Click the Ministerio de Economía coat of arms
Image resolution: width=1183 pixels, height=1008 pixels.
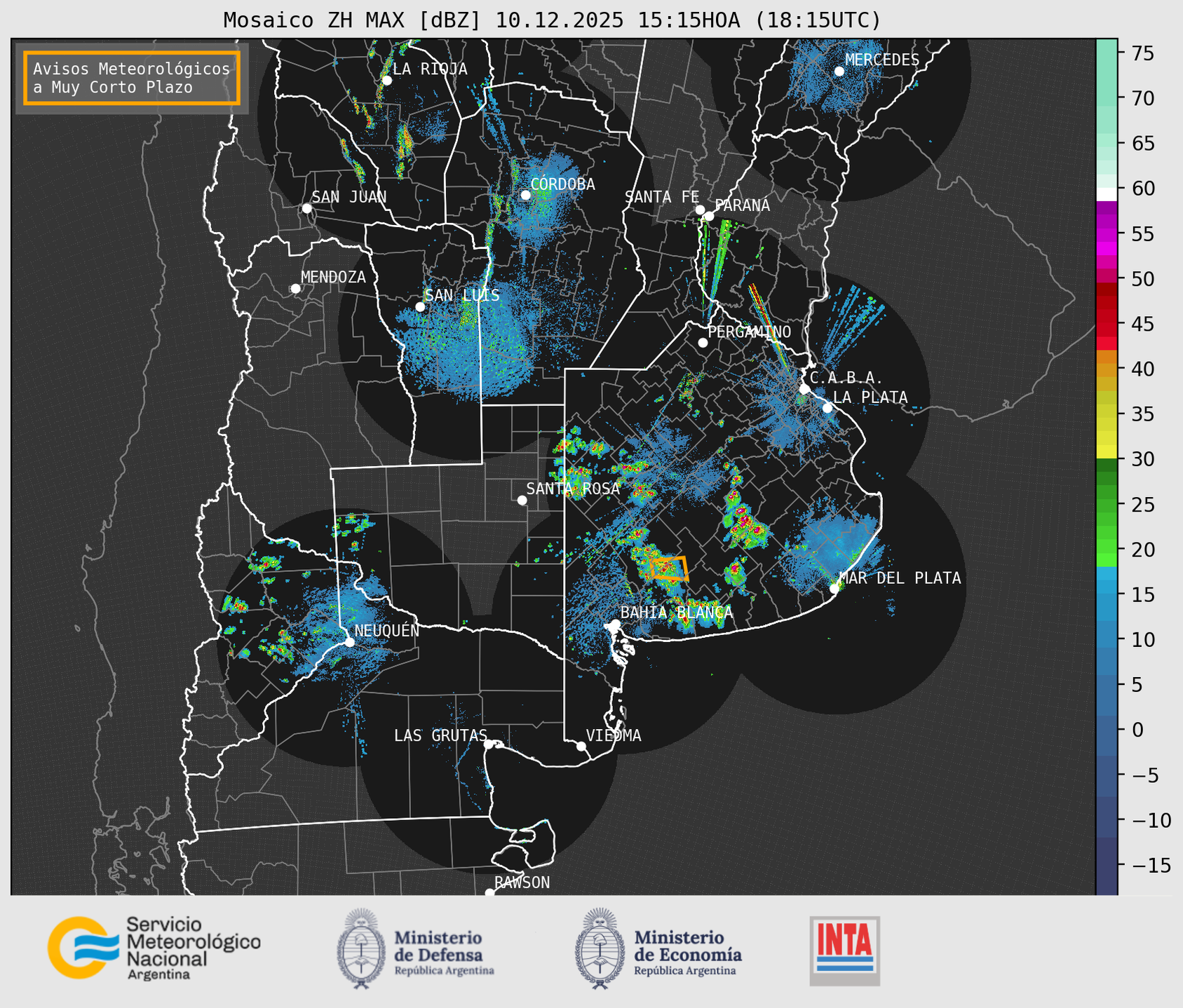600,949
